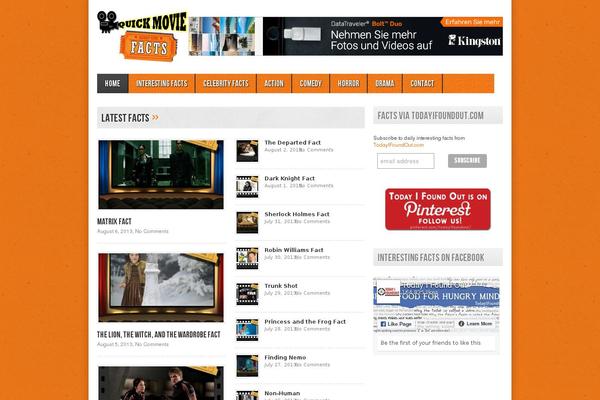This screenshot has width=600, height=400.
Task: Open the Contact page
Action: 422,83
